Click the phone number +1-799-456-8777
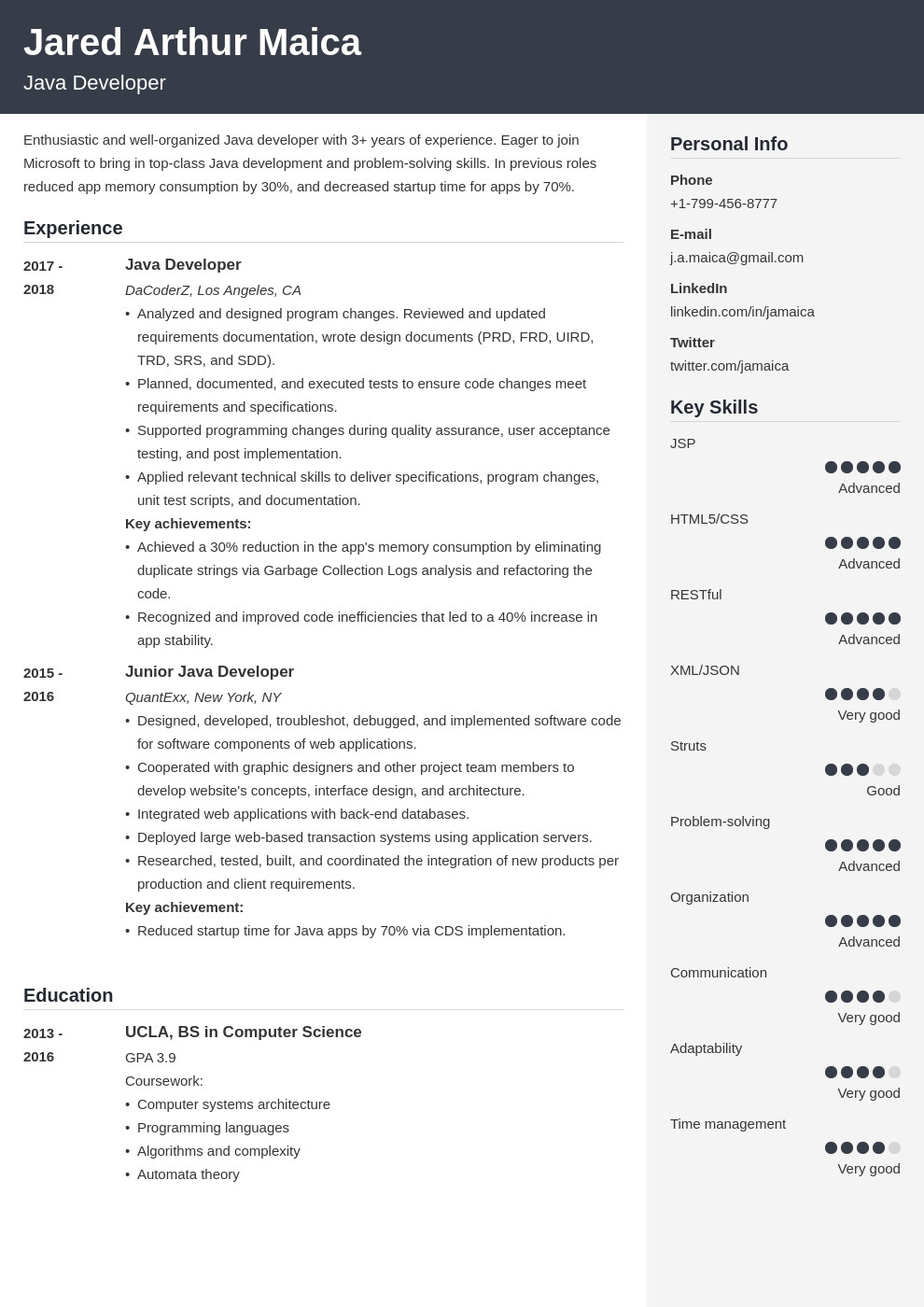The width and height of the screenshot is (924, 1307). [723, 204]
